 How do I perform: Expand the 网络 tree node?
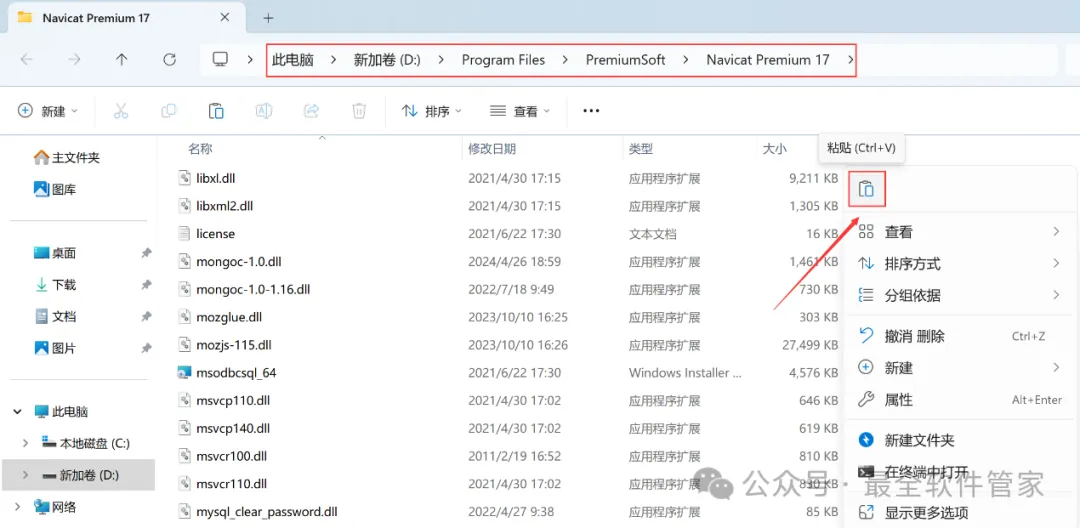[x=18, y=507]
